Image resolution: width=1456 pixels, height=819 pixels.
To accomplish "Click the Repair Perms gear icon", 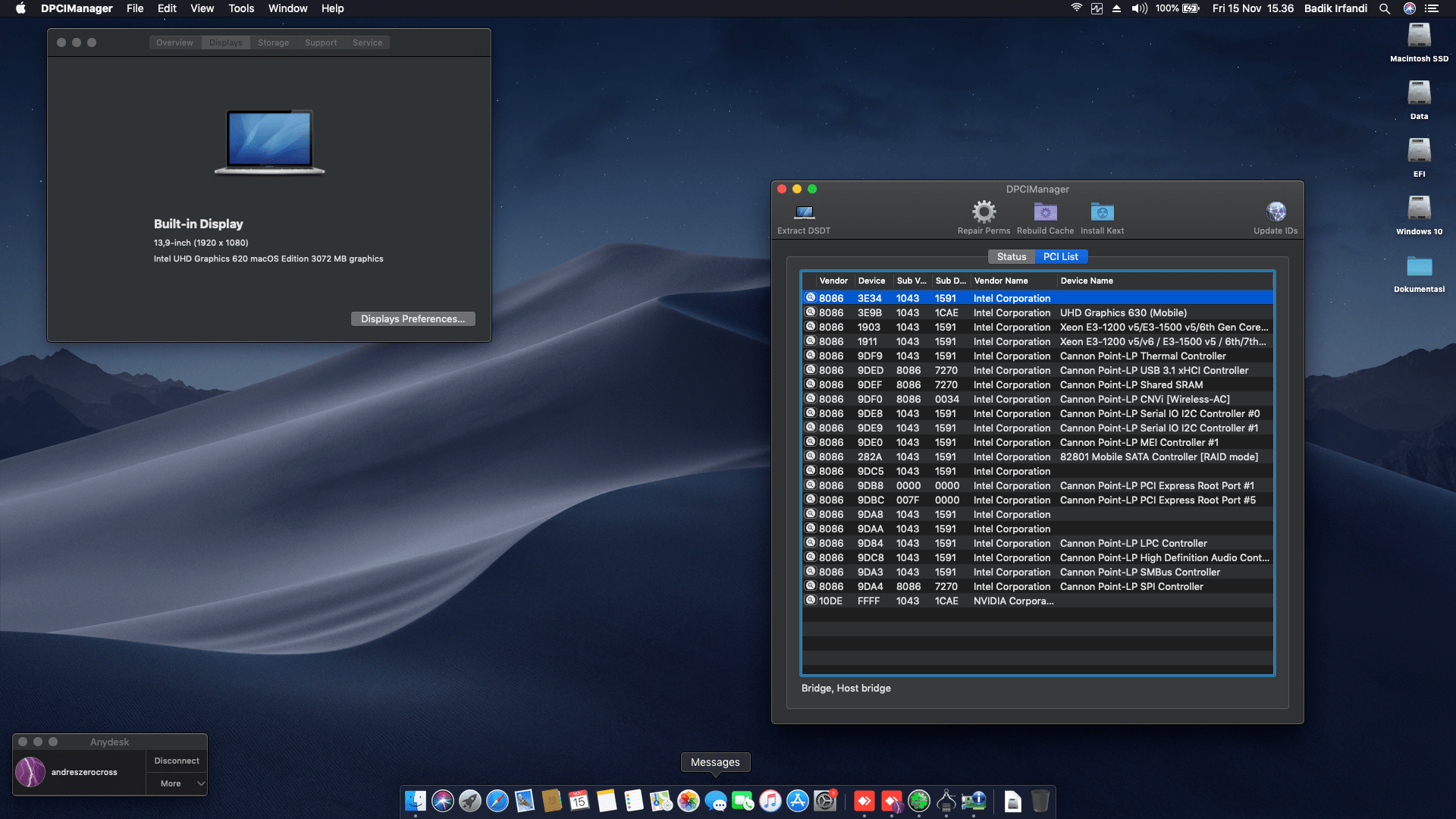I will click(x=984, y=212).
